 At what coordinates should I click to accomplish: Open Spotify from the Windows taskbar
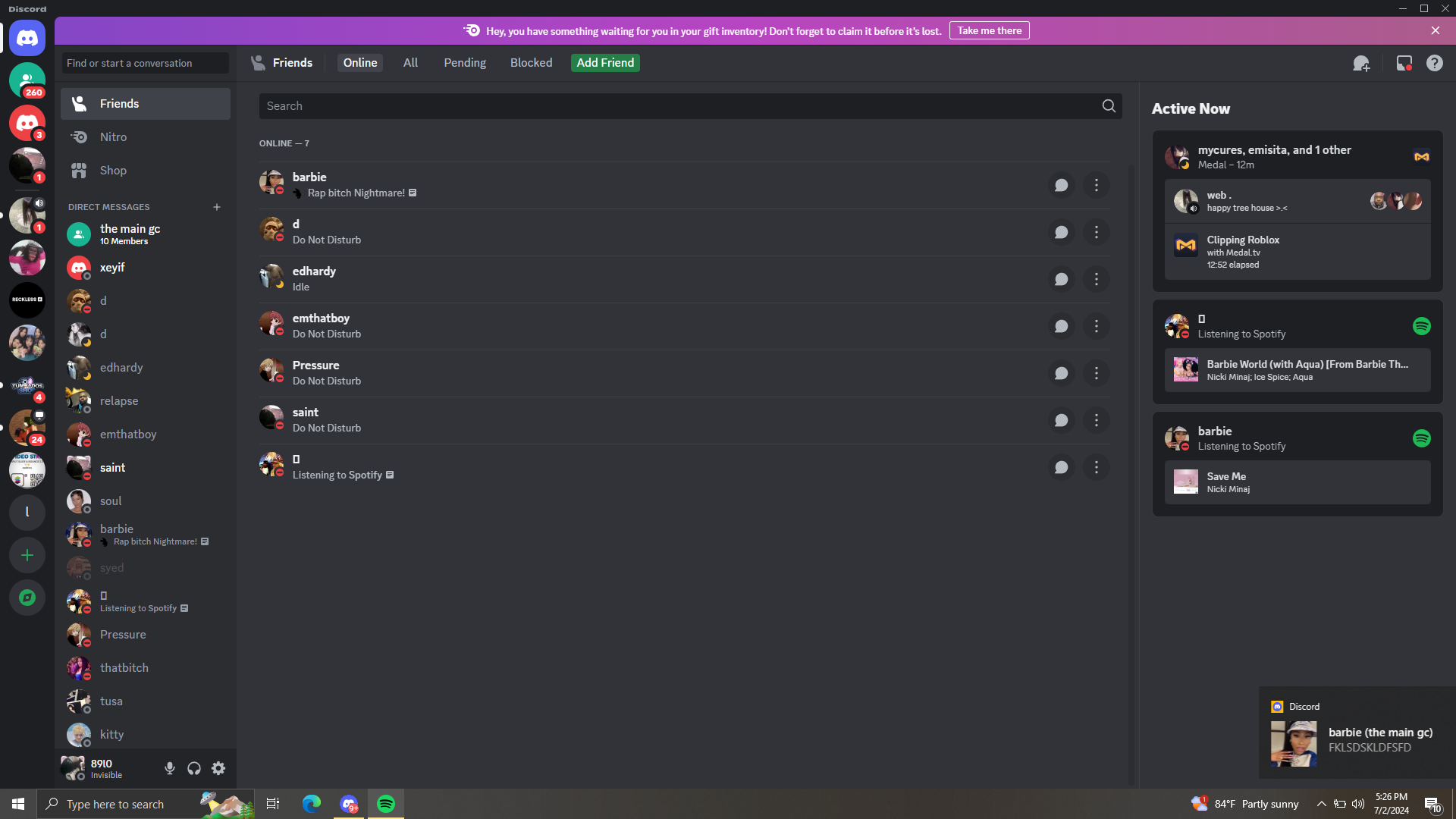(x=385, y=804)
